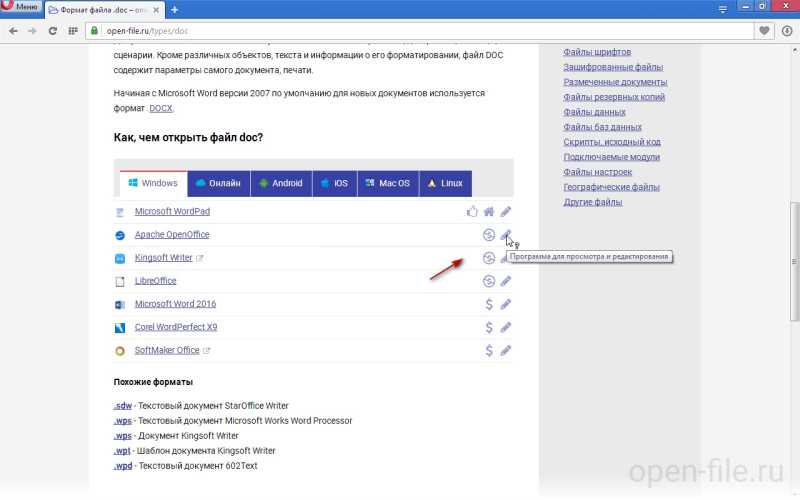Click the tab menu icon in title bar

[x=722, y=9]
